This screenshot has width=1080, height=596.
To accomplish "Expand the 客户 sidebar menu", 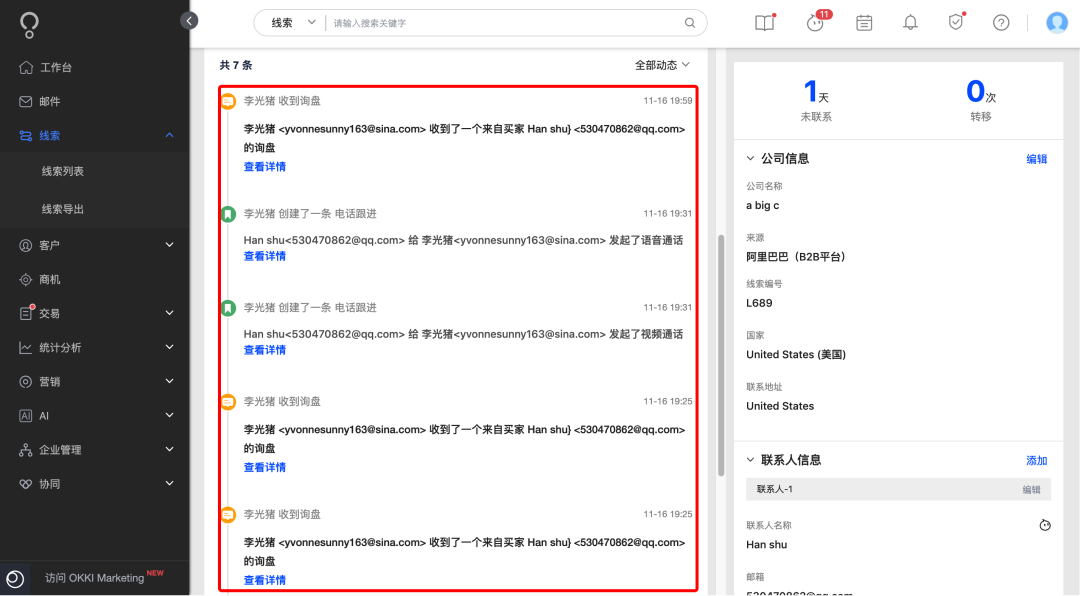I will 95,245.
